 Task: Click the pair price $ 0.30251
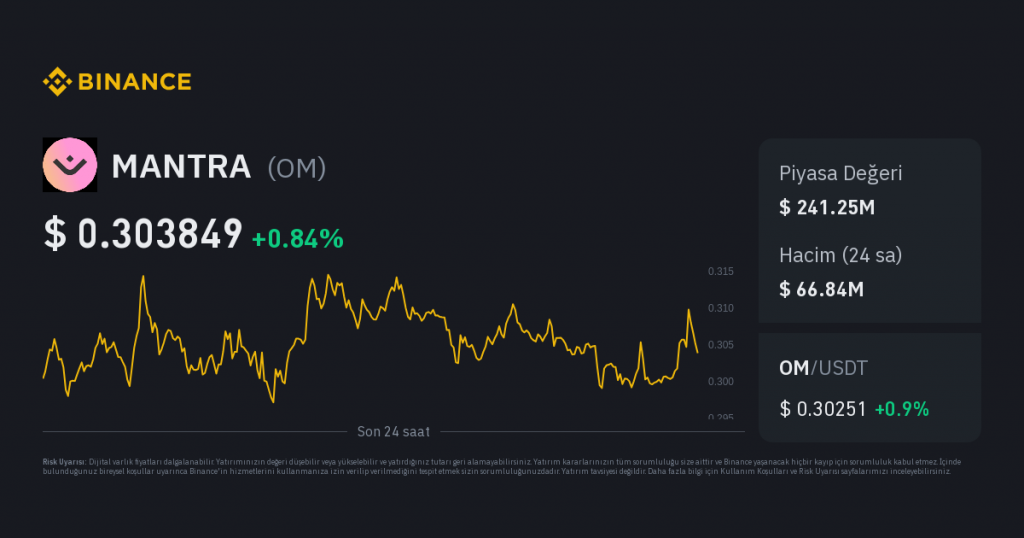point(823,409)
